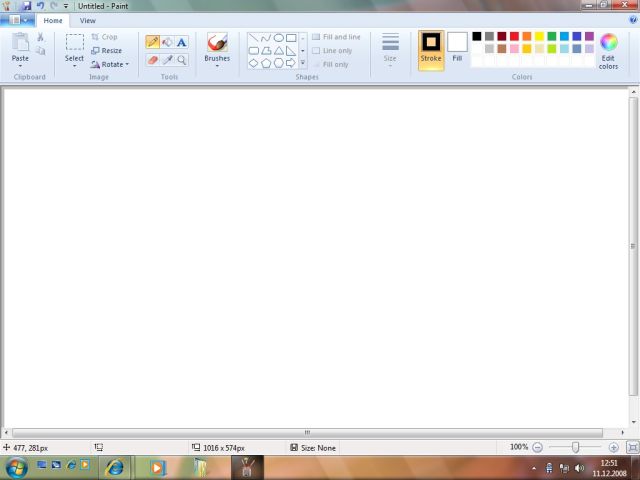
Task: Activate the Color picker eyedropper
Action: pyautogui.click(x=167, y=60)
